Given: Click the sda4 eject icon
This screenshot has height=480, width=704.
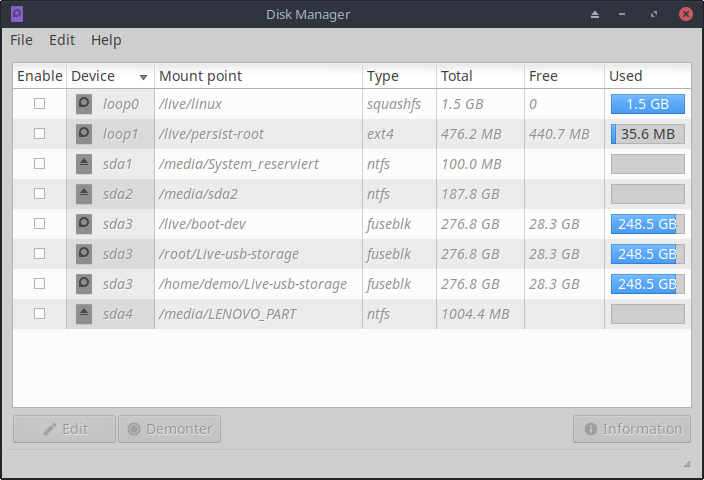Looking at the screenshot, I should 84,313.
